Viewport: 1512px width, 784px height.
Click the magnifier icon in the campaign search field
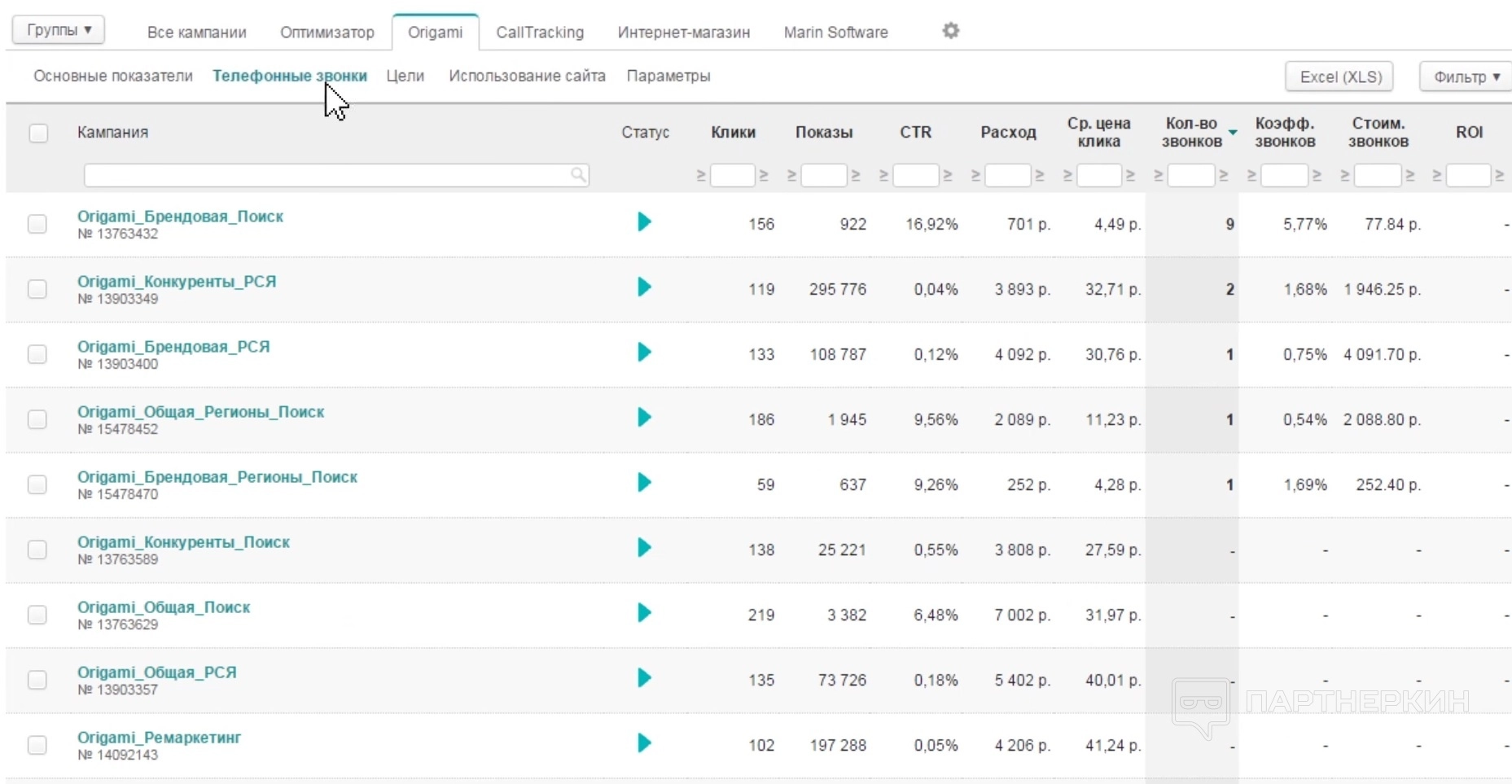(x=577, y=174)
